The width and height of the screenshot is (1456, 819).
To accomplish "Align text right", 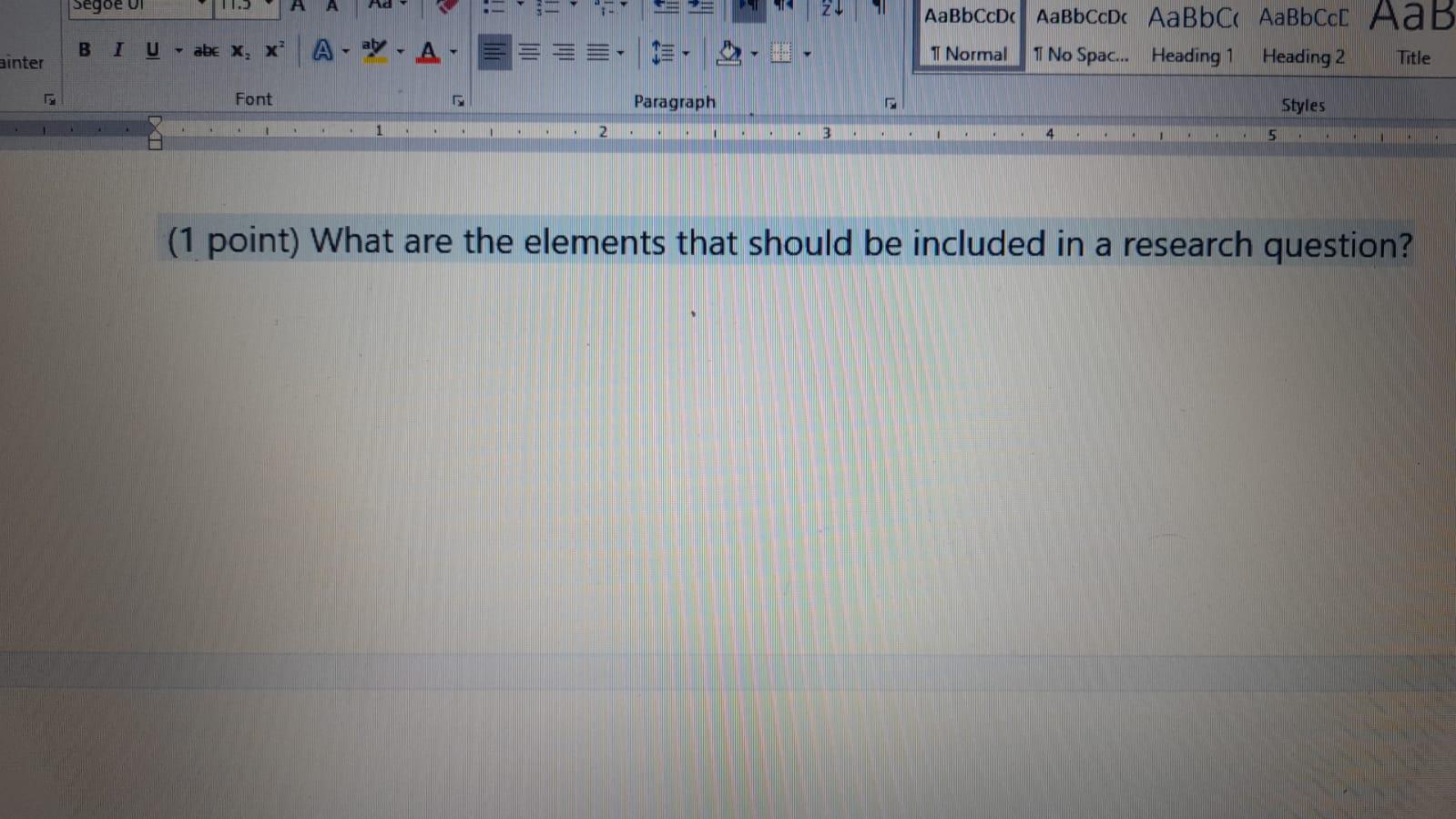I will [564, 53].
